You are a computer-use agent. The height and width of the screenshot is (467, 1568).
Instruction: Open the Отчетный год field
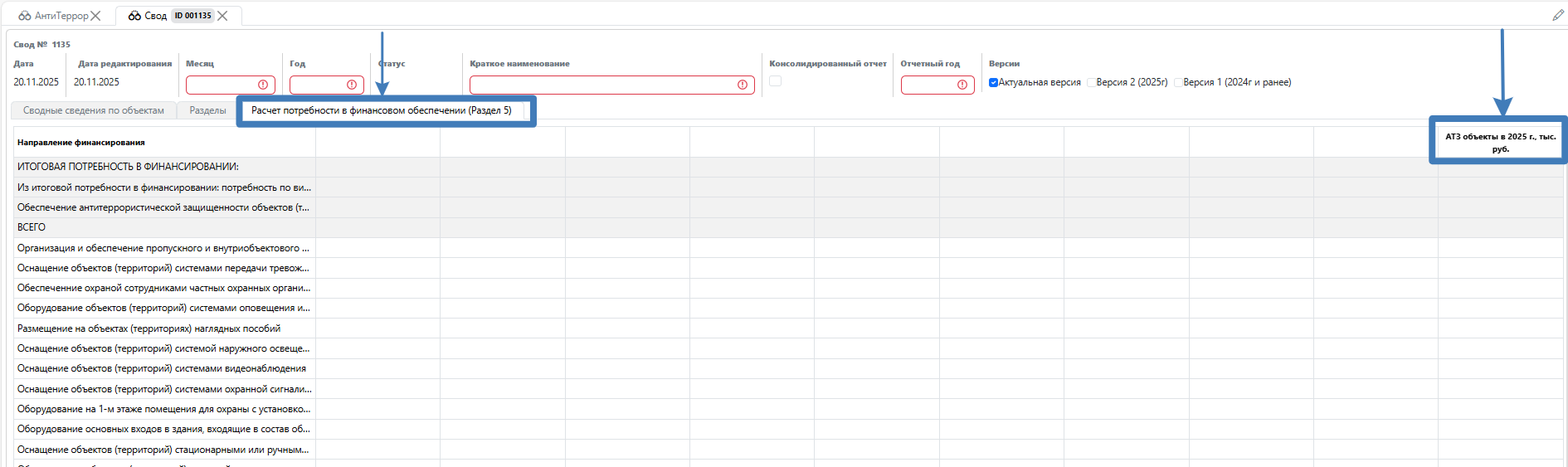928,85
